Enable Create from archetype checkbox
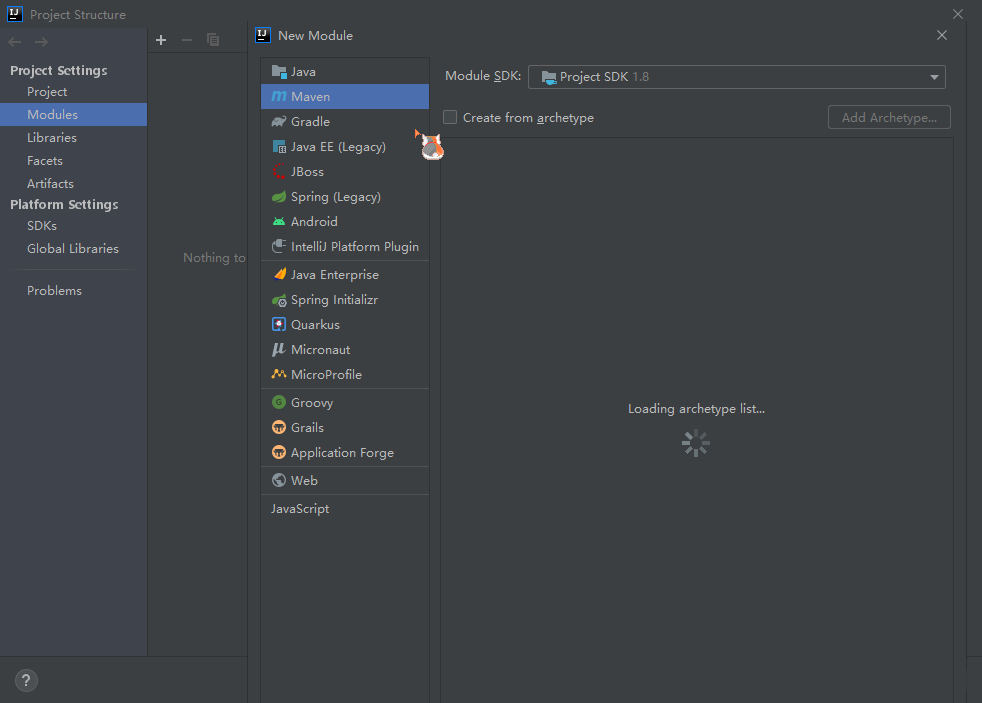This screenshot has width=982, height=703. point(450,117)
